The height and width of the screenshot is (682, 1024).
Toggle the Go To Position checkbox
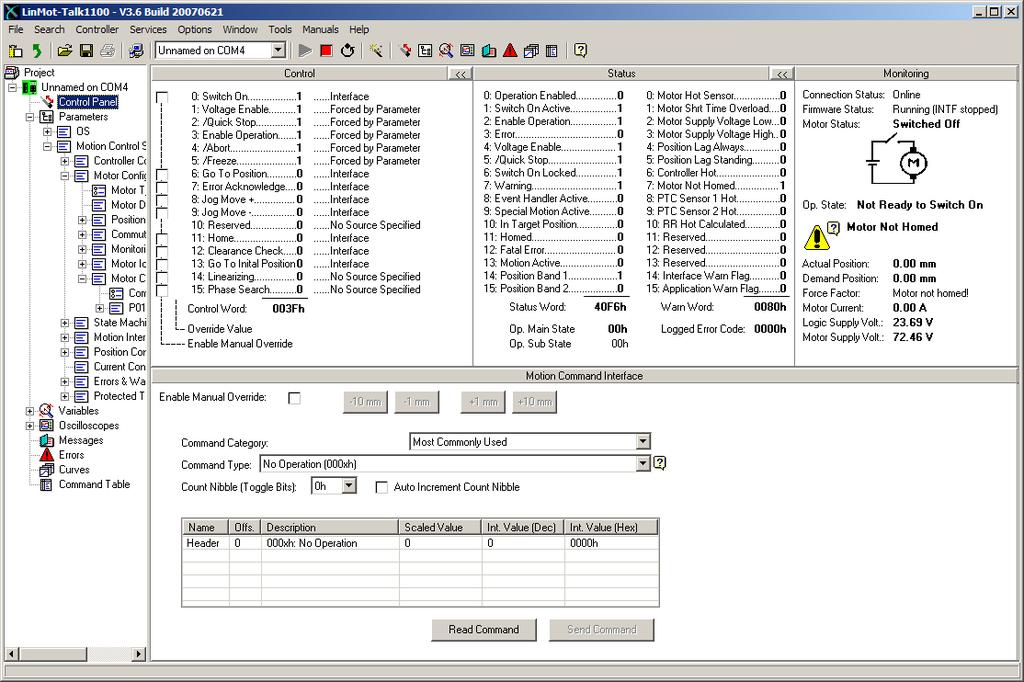[162, 174]
